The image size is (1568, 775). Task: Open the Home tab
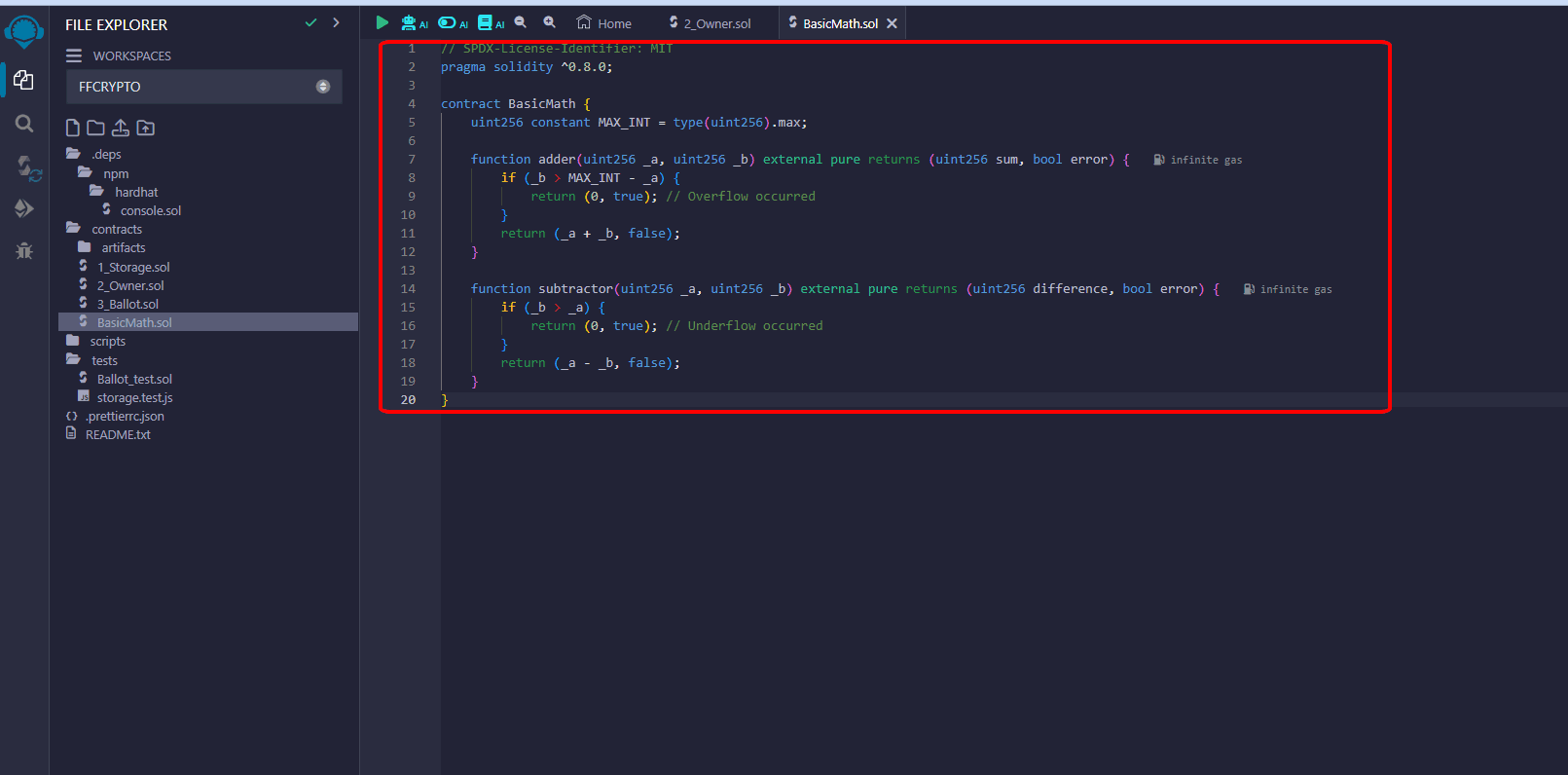pos(604,23)
